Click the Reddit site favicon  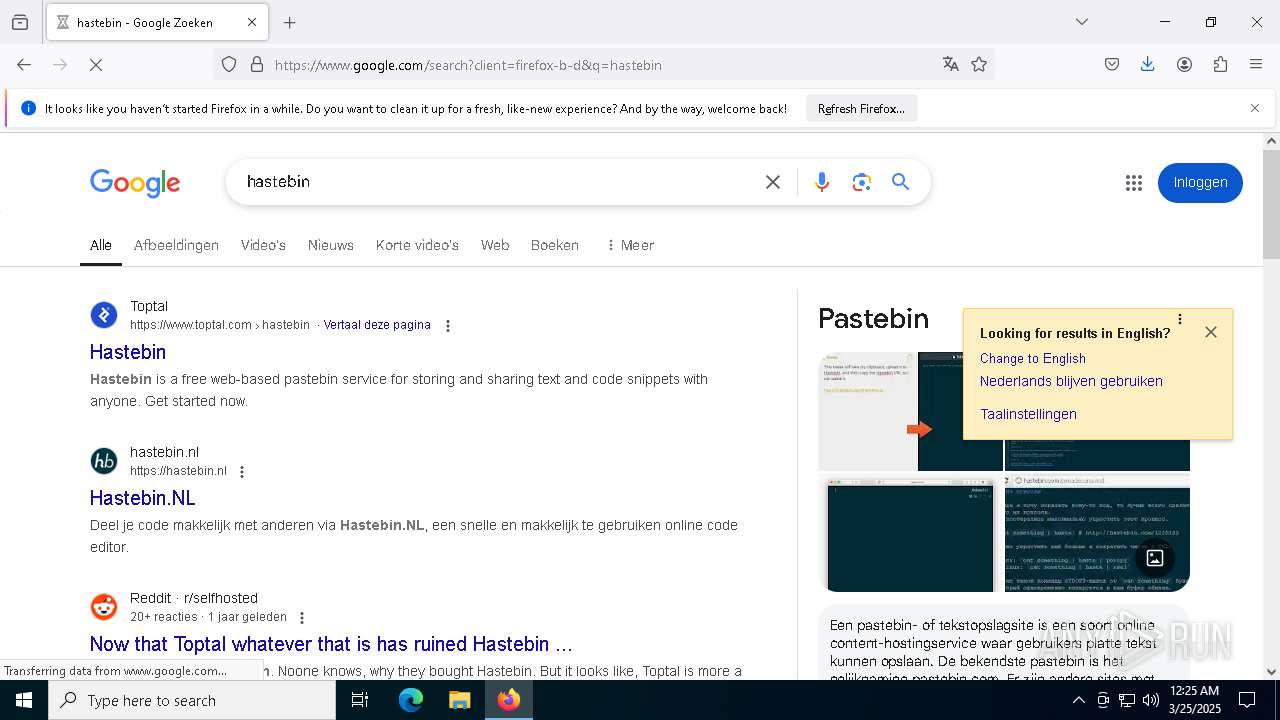(104, 607)
